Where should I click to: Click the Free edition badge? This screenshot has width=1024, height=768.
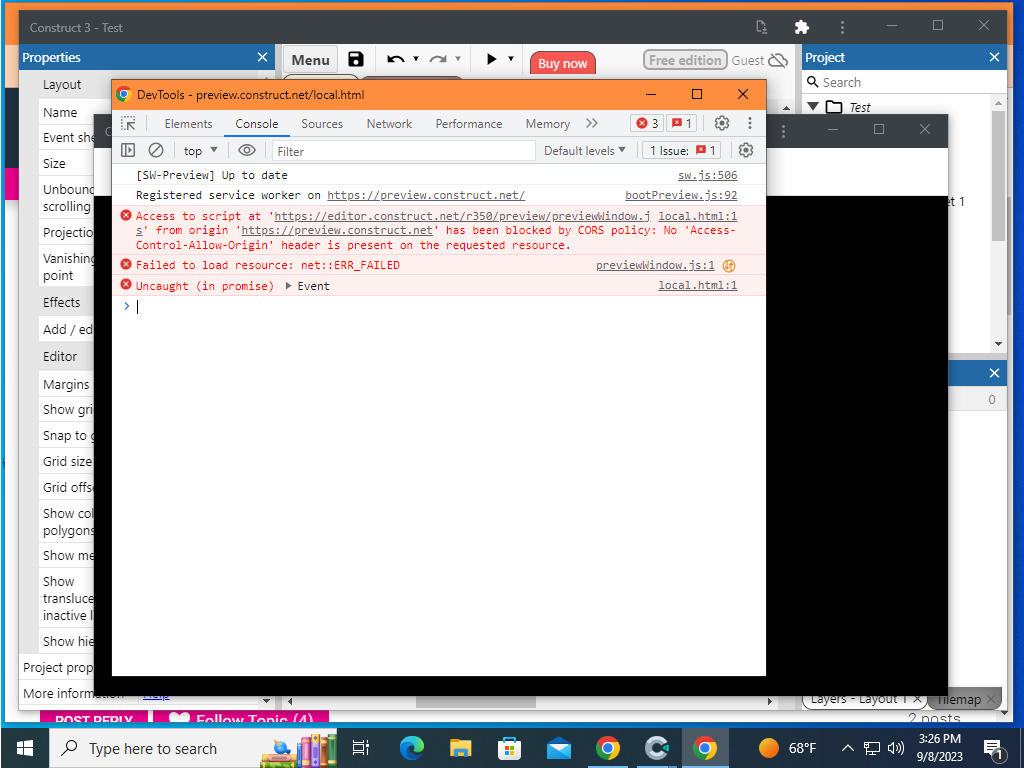click(685, 60)
